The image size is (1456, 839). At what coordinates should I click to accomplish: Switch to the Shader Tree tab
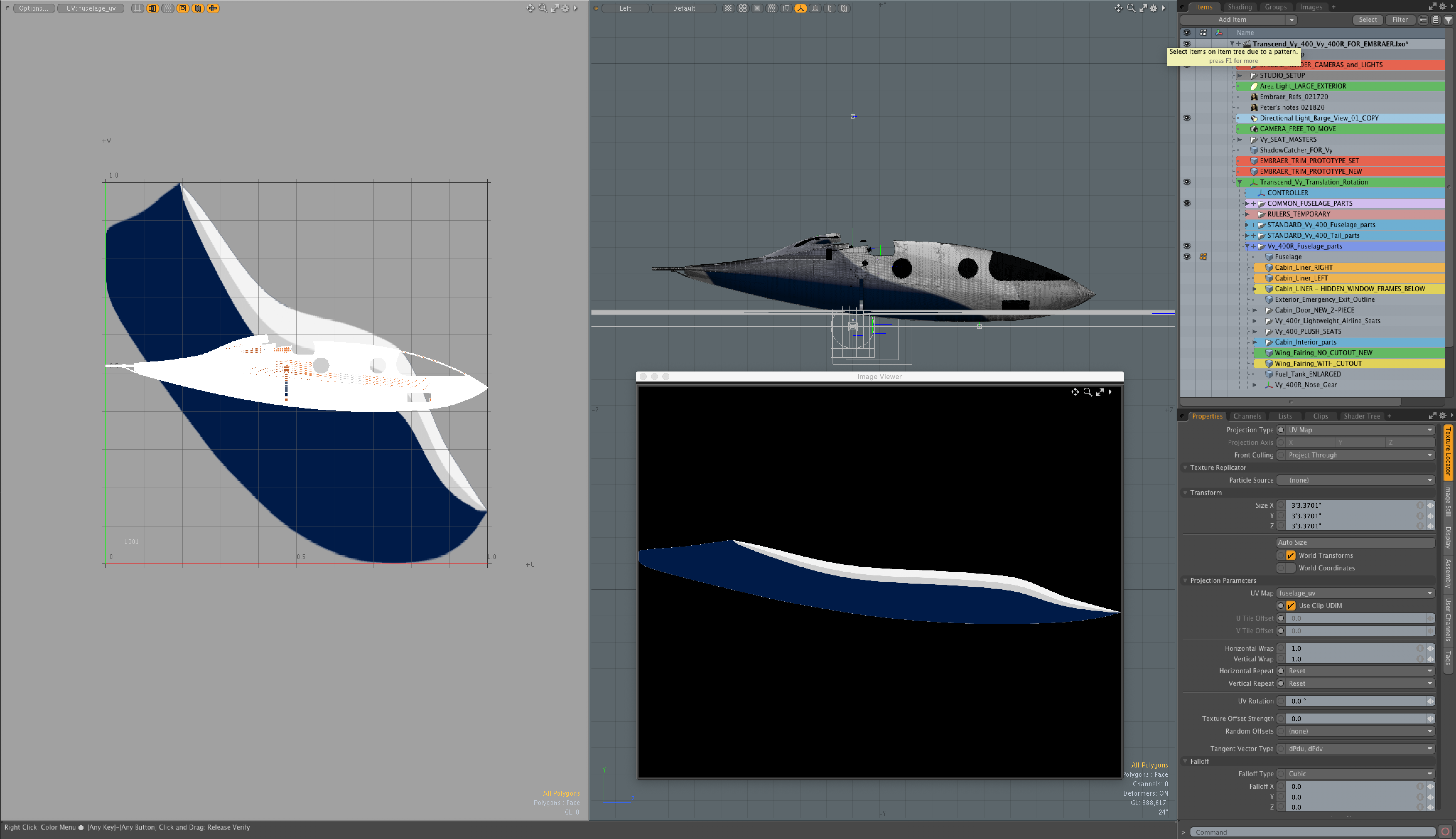[1362, 416]
